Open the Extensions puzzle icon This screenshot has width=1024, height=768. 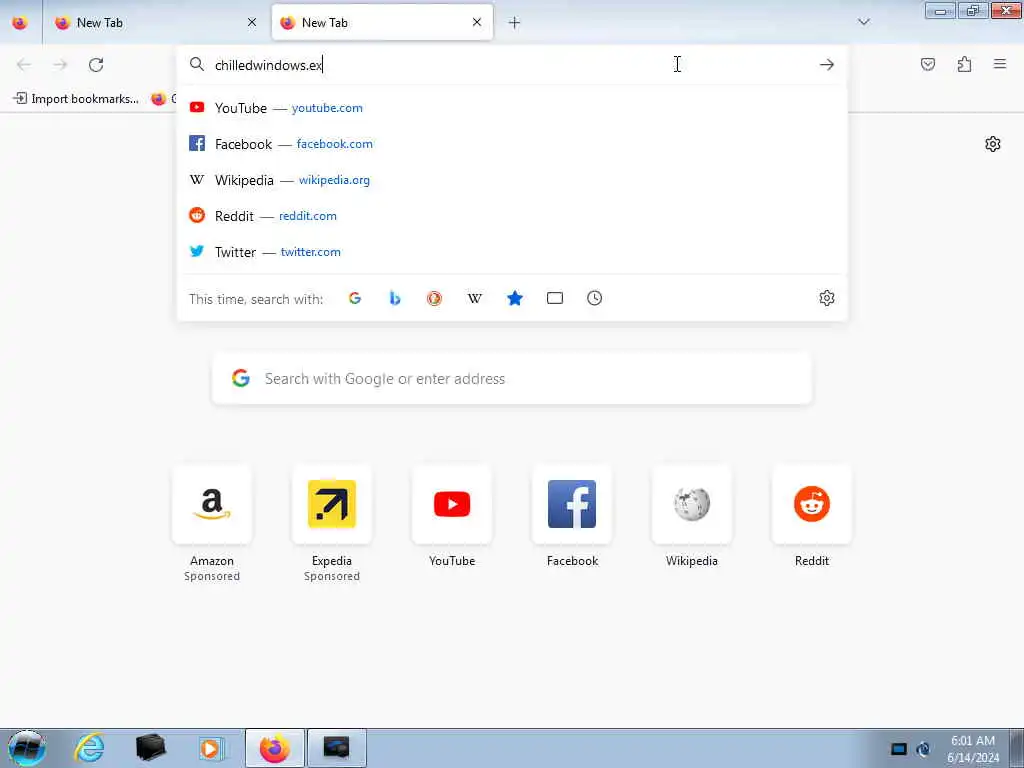[x=964, y=64]
